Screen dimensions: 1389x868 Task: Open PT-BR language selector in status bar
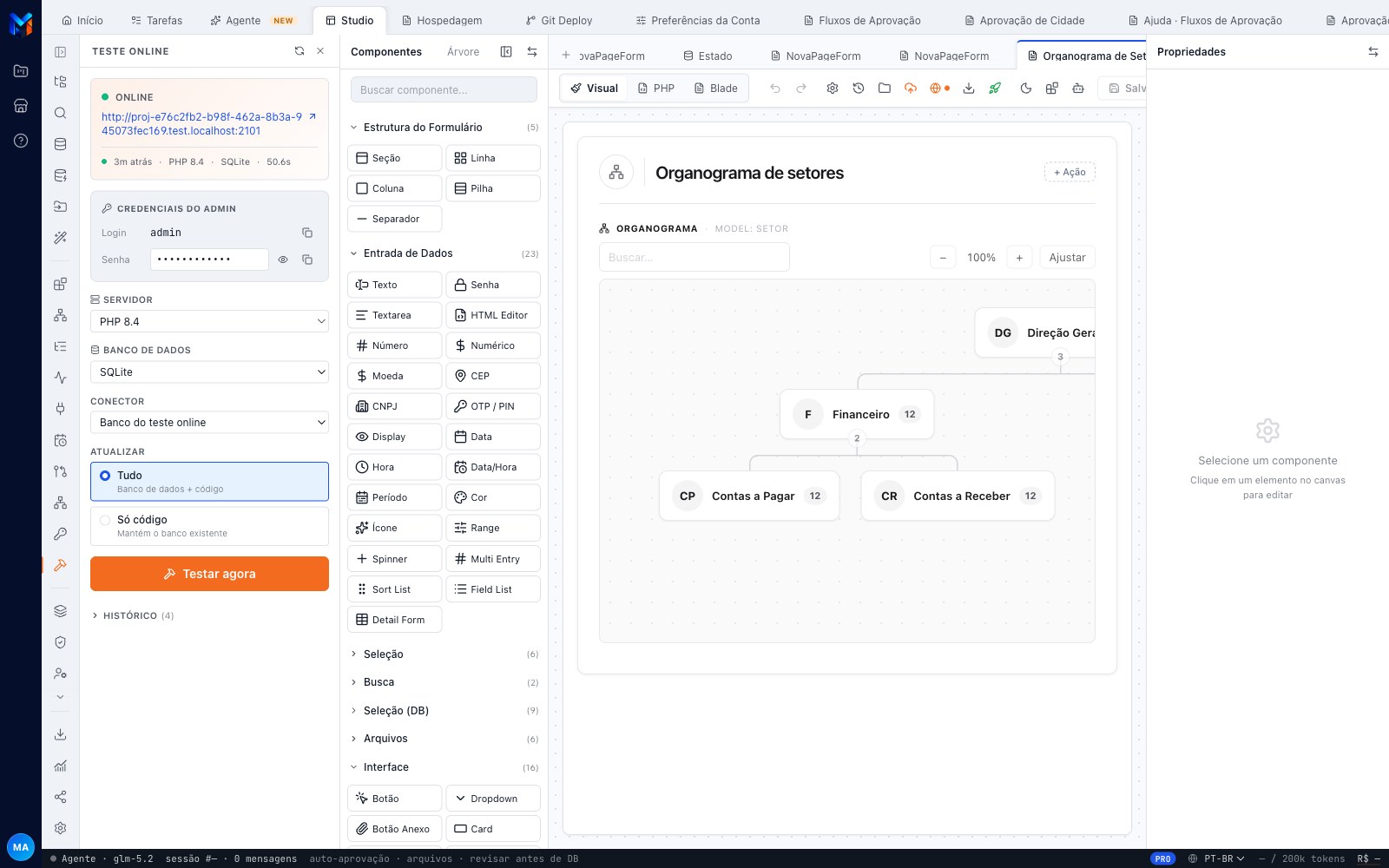click(1217, 858)
